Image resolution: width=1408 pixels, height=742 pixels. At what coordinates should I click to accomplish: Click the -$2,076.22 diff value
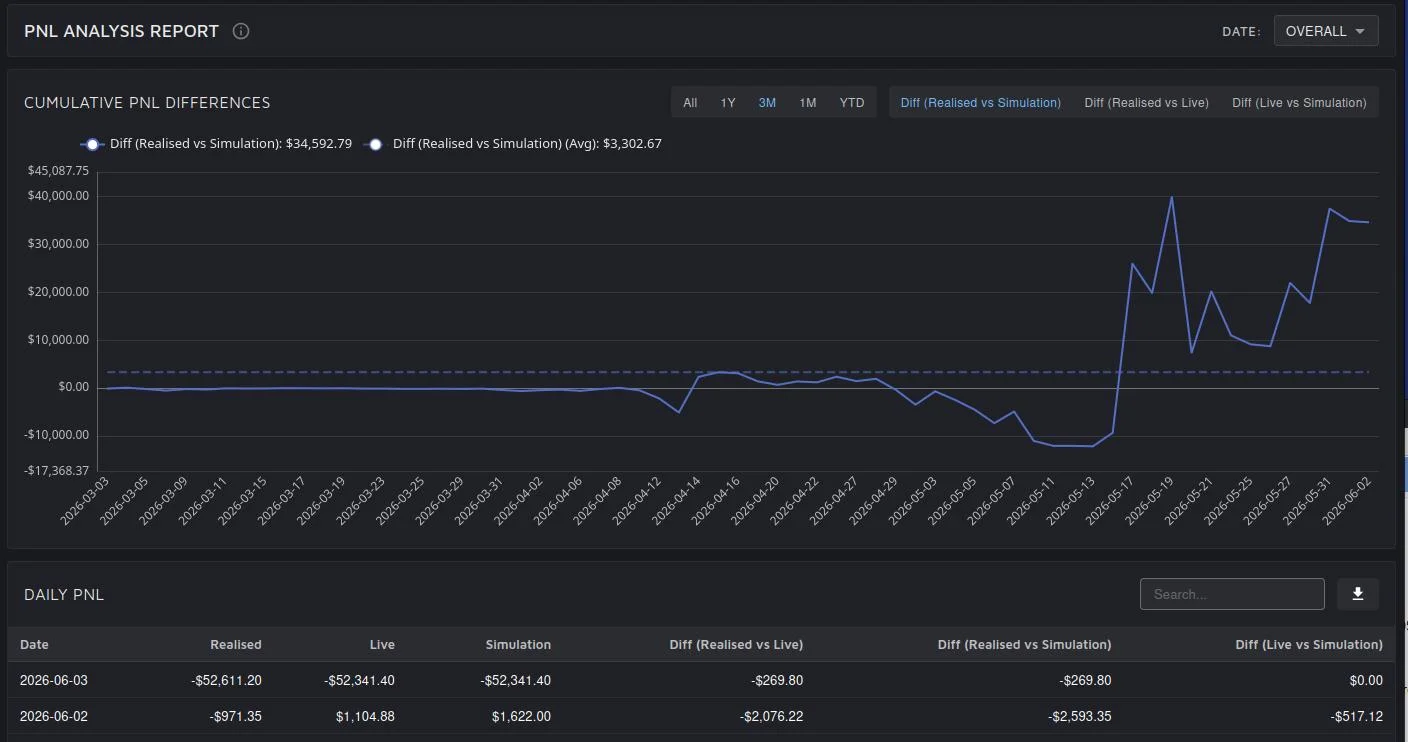[x=770, y=717]
